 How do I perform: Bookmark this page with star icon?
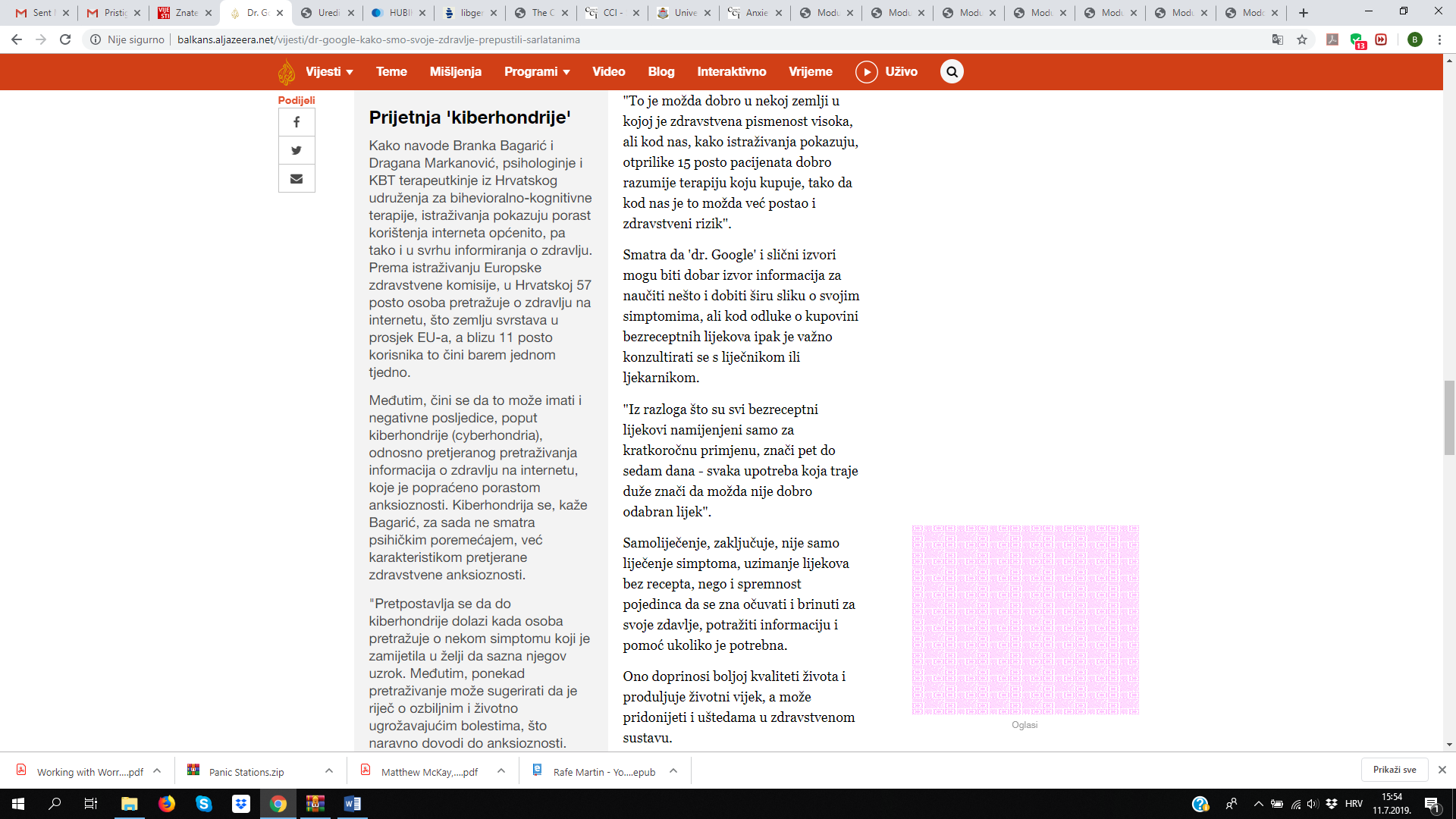(1302, 39)
